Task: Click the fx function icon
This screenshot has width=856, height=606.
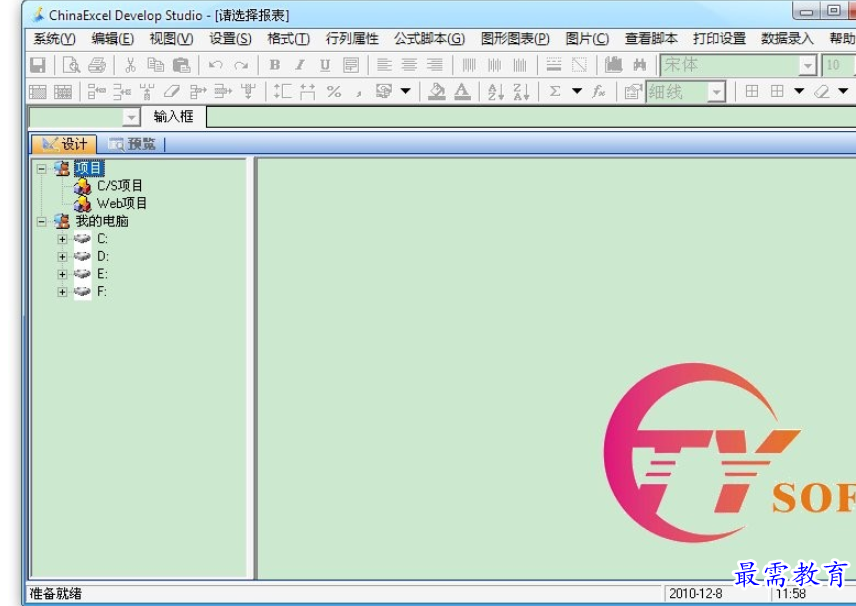Action: point(599,91)
